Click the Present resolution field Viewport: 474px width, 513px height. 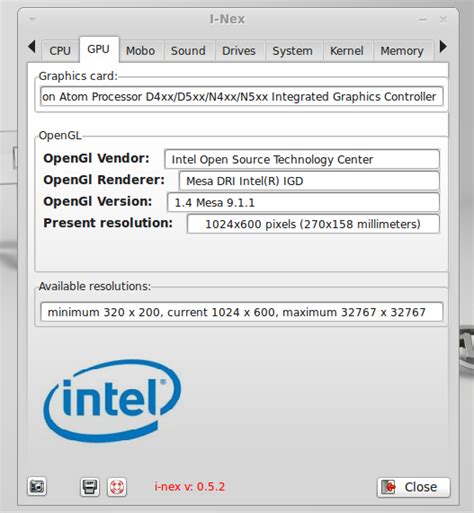coord(313,224)
